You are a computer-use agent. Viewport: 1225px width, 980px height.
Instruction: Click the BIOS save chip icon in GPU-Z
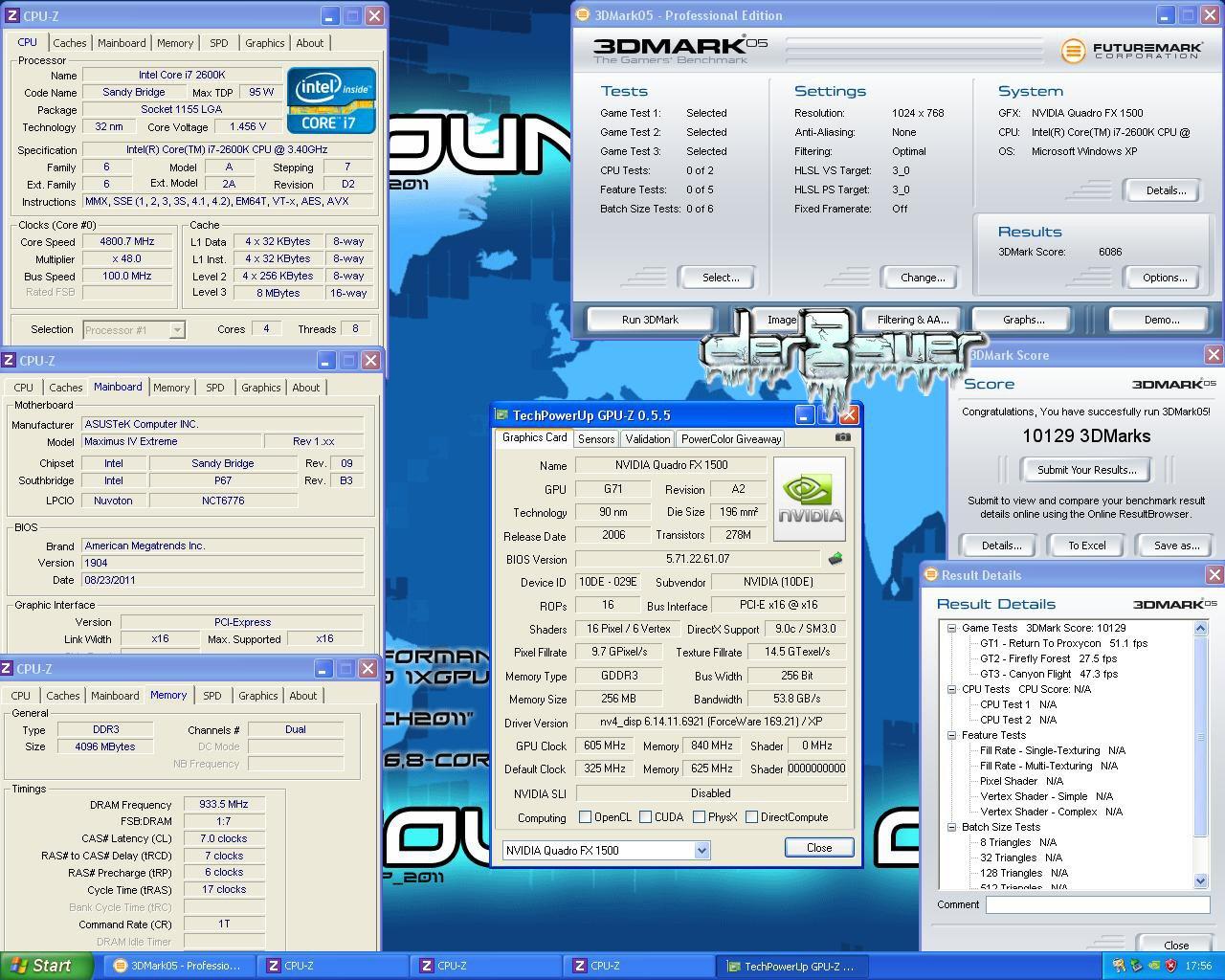pyautogui.click(x=835, y=559)
